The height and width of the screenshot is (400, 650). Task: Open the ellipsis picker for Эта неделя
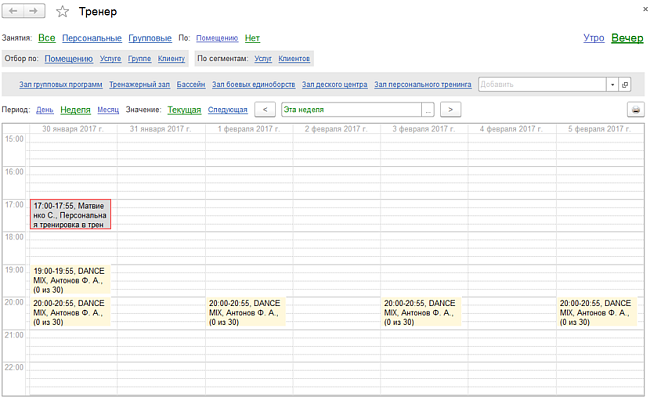428,110
